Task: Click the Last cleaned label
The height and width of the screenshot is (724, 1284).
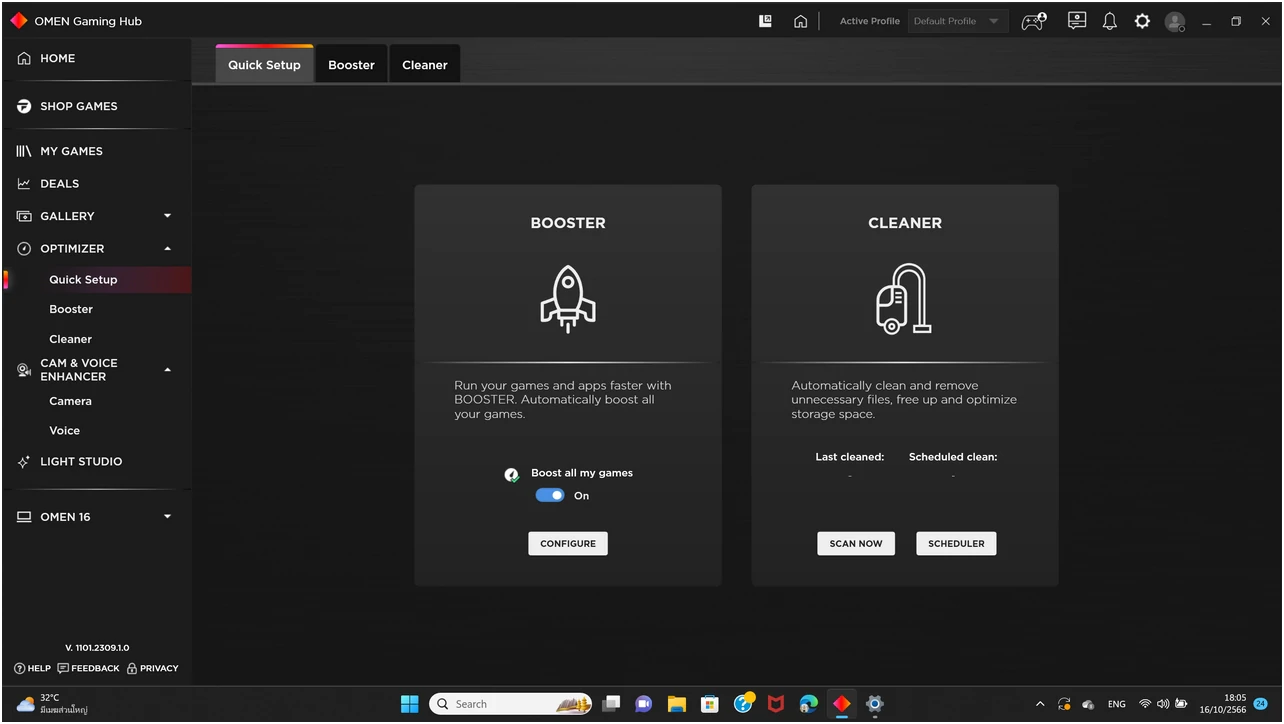Action: [x=850, y=457]
